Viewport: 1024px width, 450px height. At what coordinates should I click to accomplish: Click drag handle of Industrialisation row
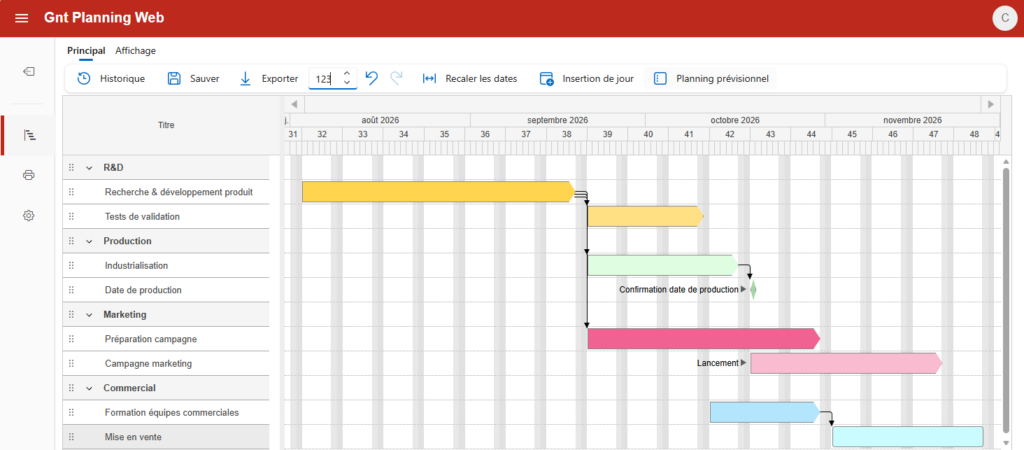(x=71, y=266)
